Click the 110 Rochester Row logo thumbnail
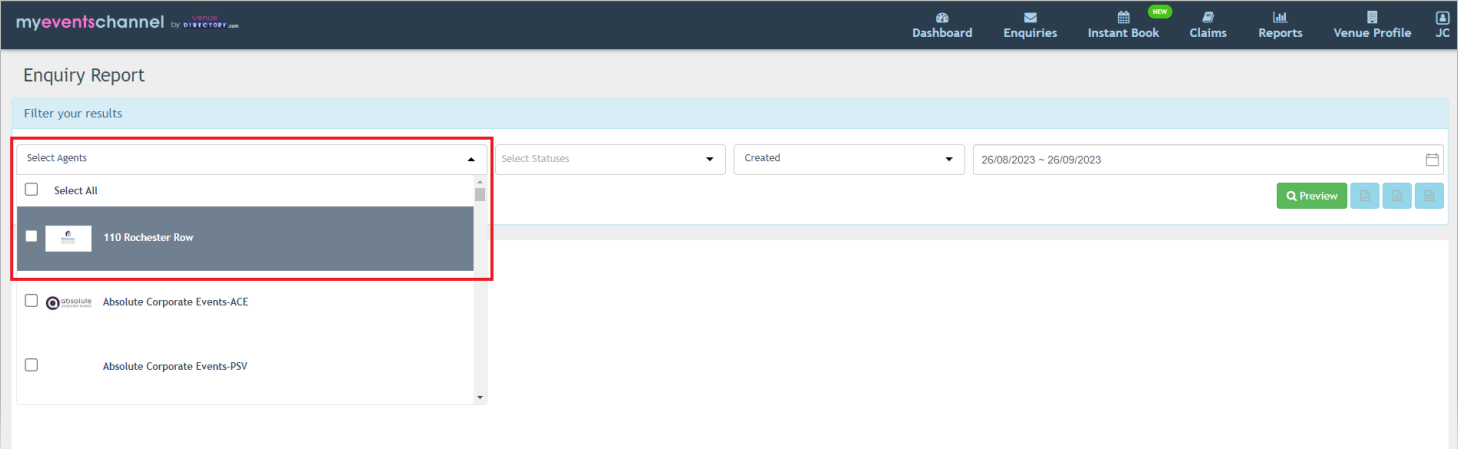1458x449 pixels. (69, 238)
